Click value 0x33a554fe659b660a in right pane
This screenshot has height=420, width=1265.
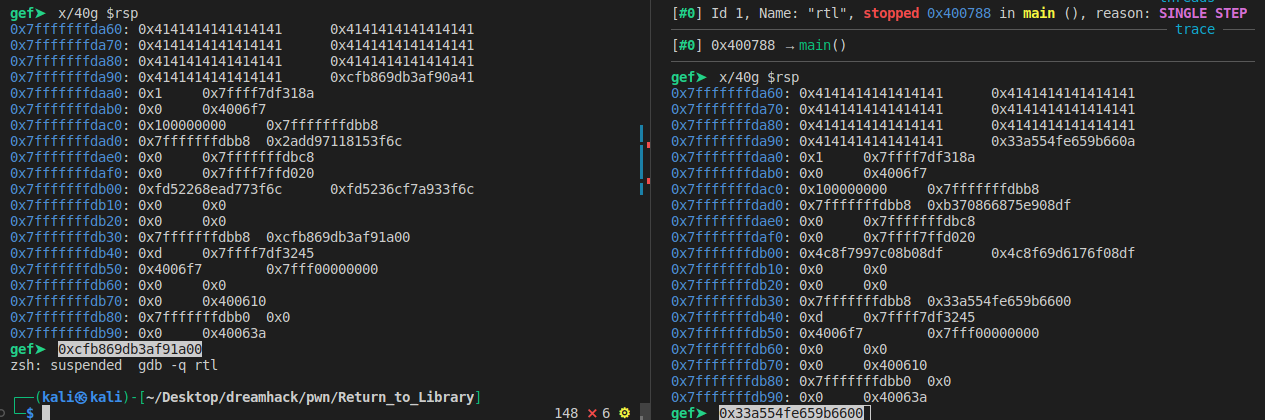click(x=1063, y=141)
